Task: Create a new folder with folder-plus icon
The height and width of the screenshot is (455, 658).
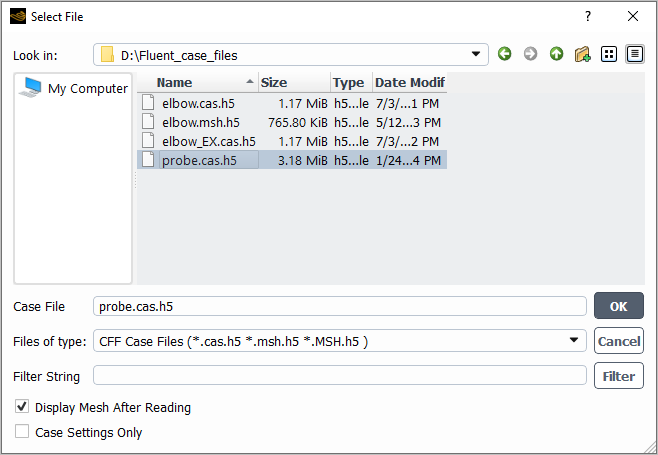Action: 582,54
